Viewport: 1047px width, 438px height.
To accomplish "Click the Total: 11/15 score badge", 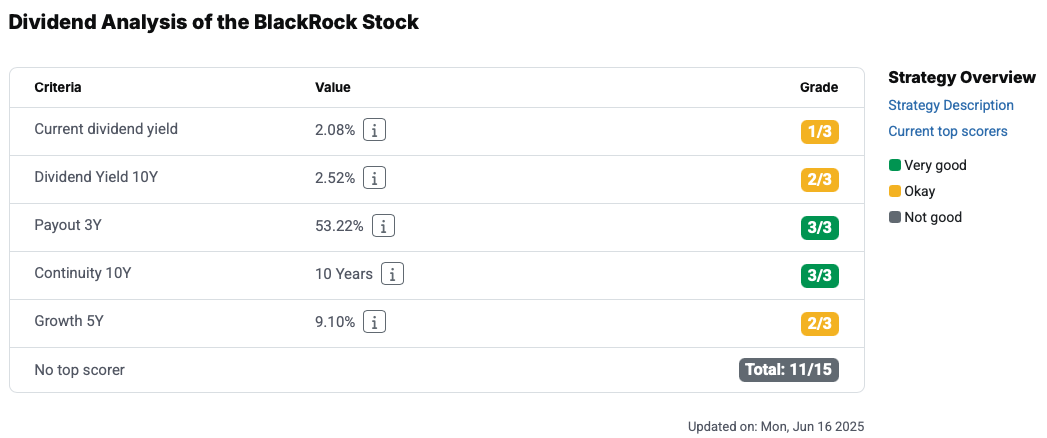I will (x=789, y=370).
